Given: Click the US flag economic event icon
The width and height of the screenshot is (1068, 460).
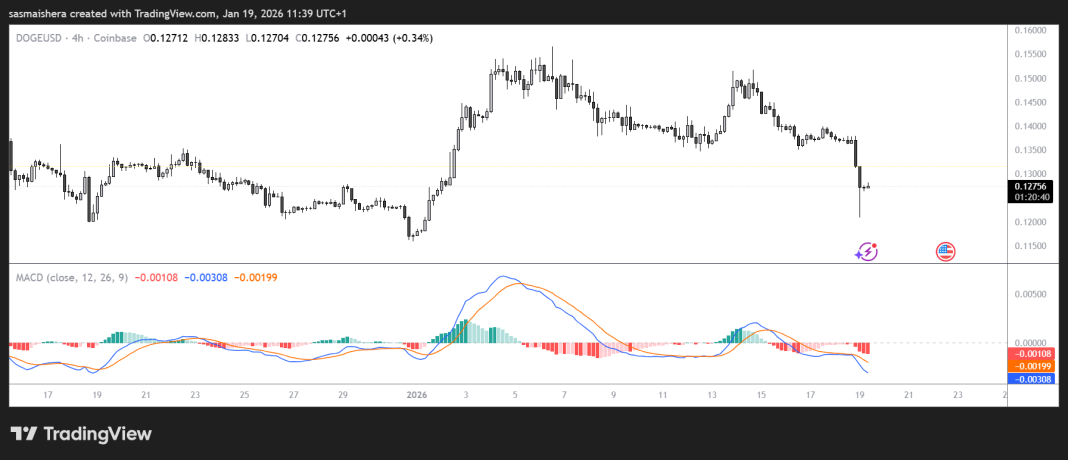Looking at the screenshot, I should coord(945,251).
